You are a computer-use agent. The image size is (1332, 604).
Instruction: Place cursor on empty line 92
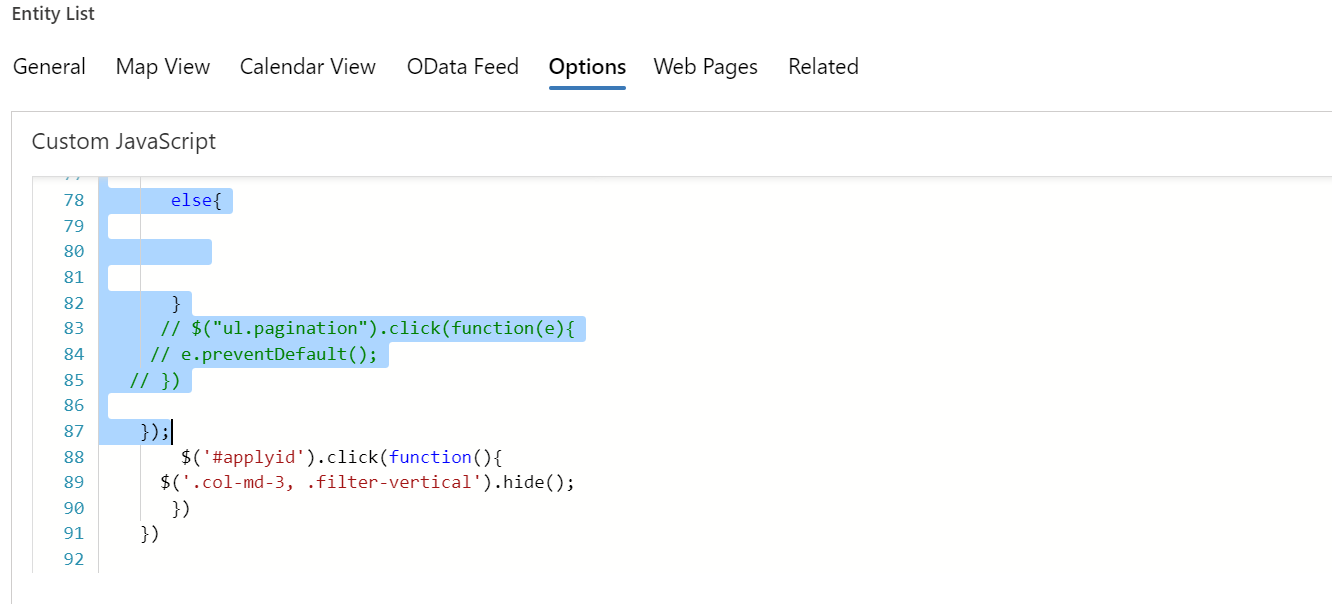400,559
